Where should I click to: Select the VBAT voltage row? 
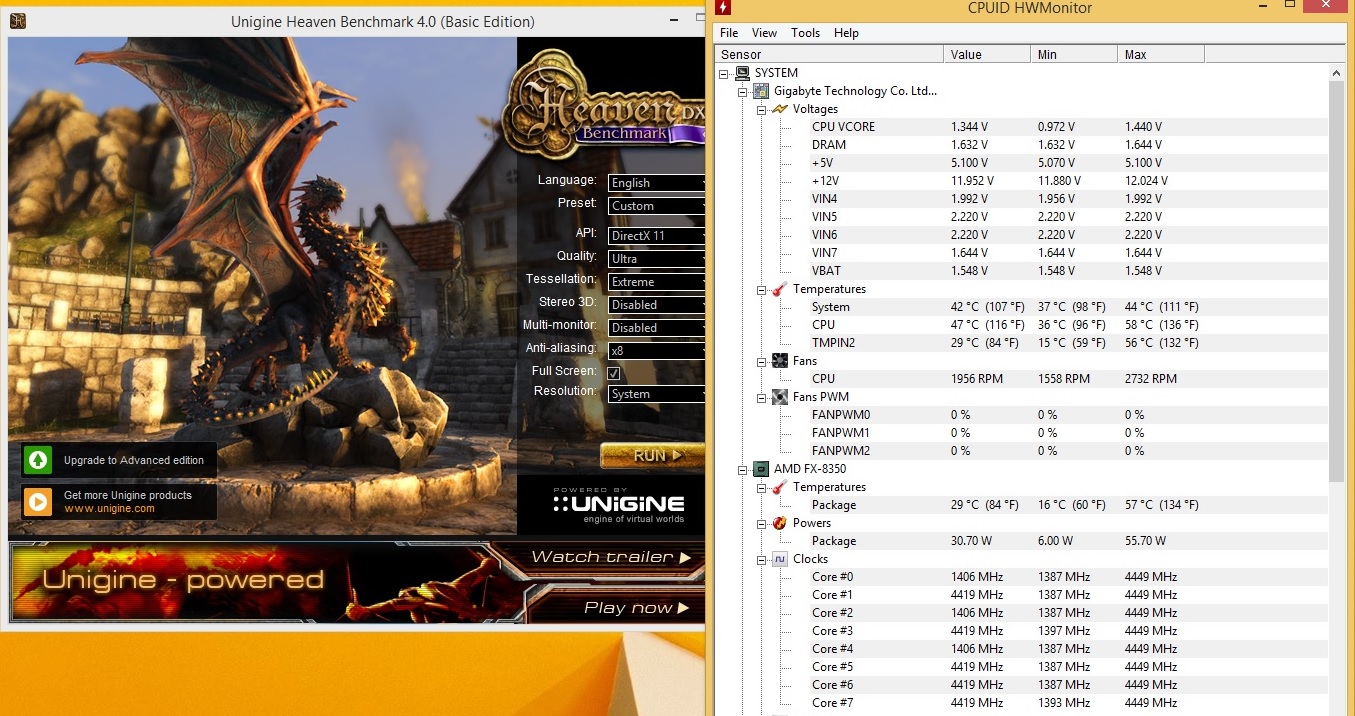click(1069, 271)
